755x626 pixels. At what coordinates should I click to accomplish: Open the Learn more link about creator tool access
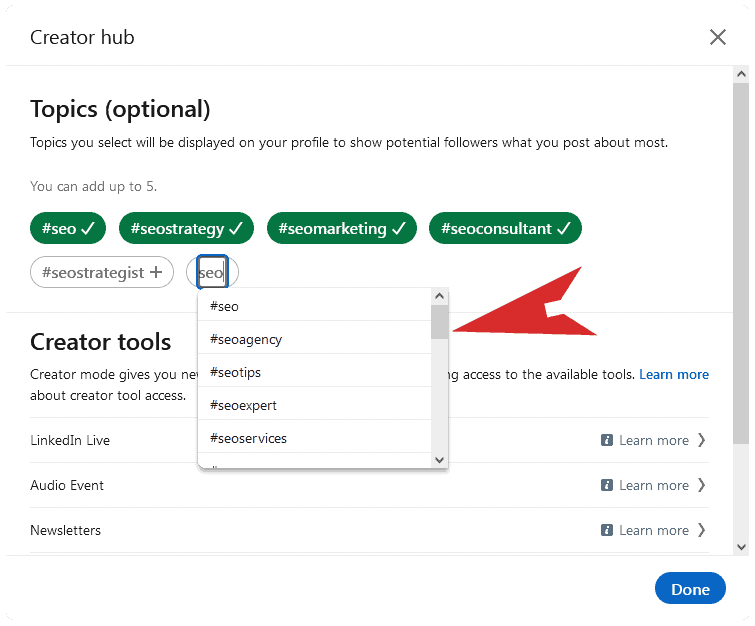point(674,375)
